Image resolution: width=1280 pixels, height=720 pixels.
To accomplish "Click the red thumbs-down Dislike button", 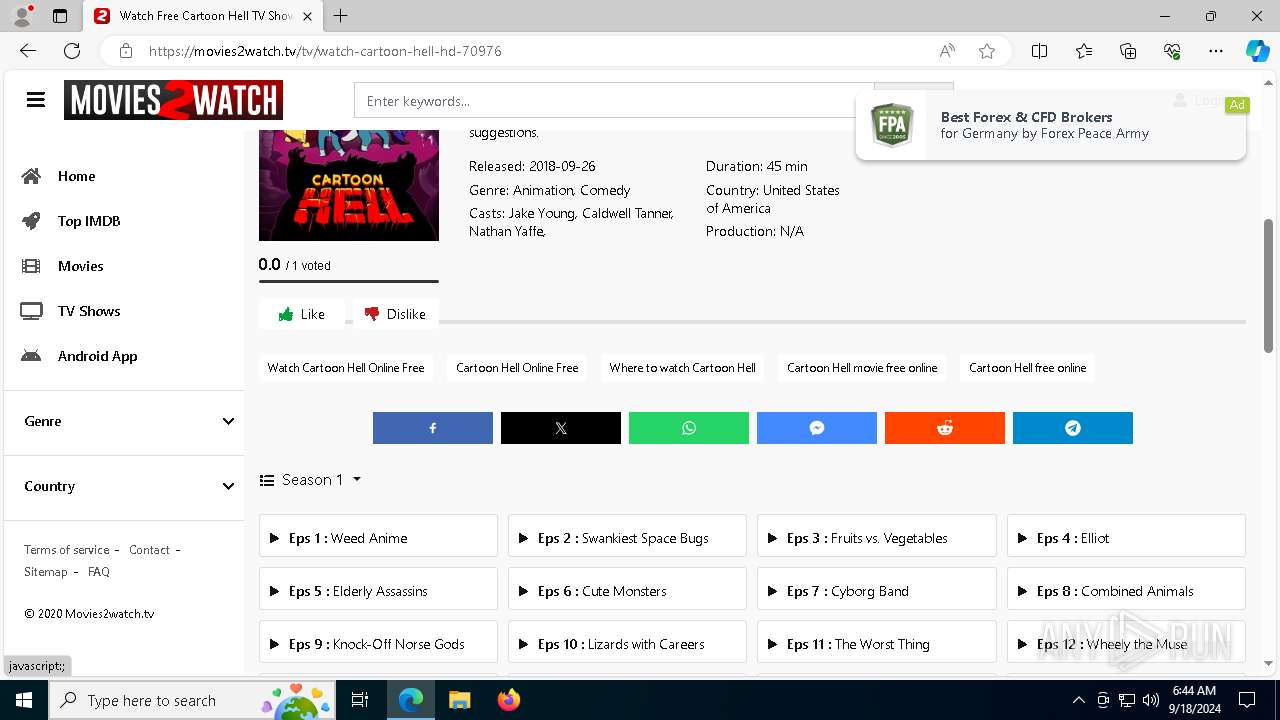I will pyautogui.click(x=395, y=314).
